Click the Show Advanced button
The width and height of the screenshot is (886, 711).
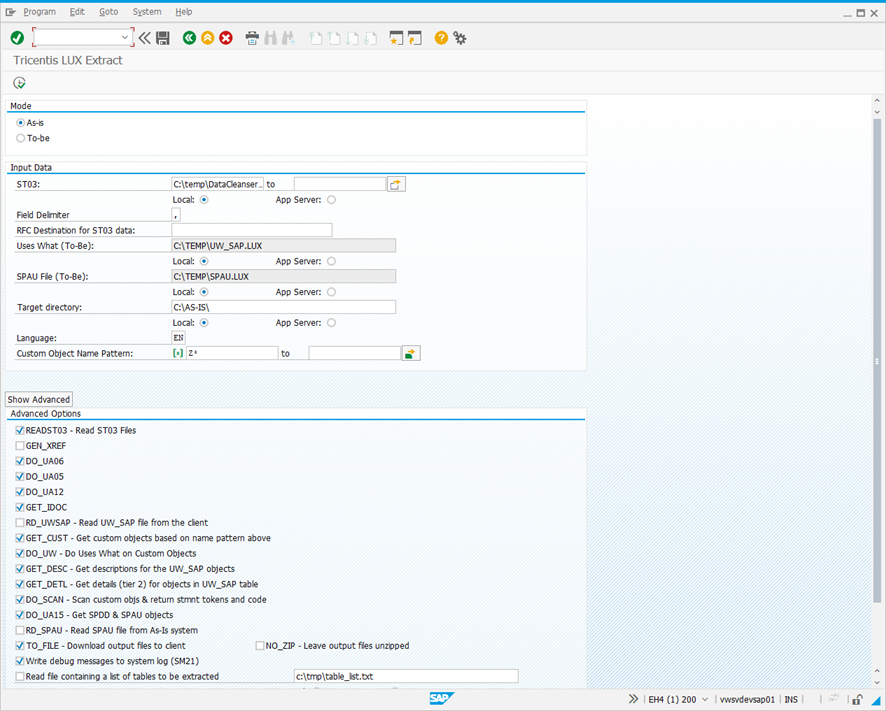click(38, 398)
